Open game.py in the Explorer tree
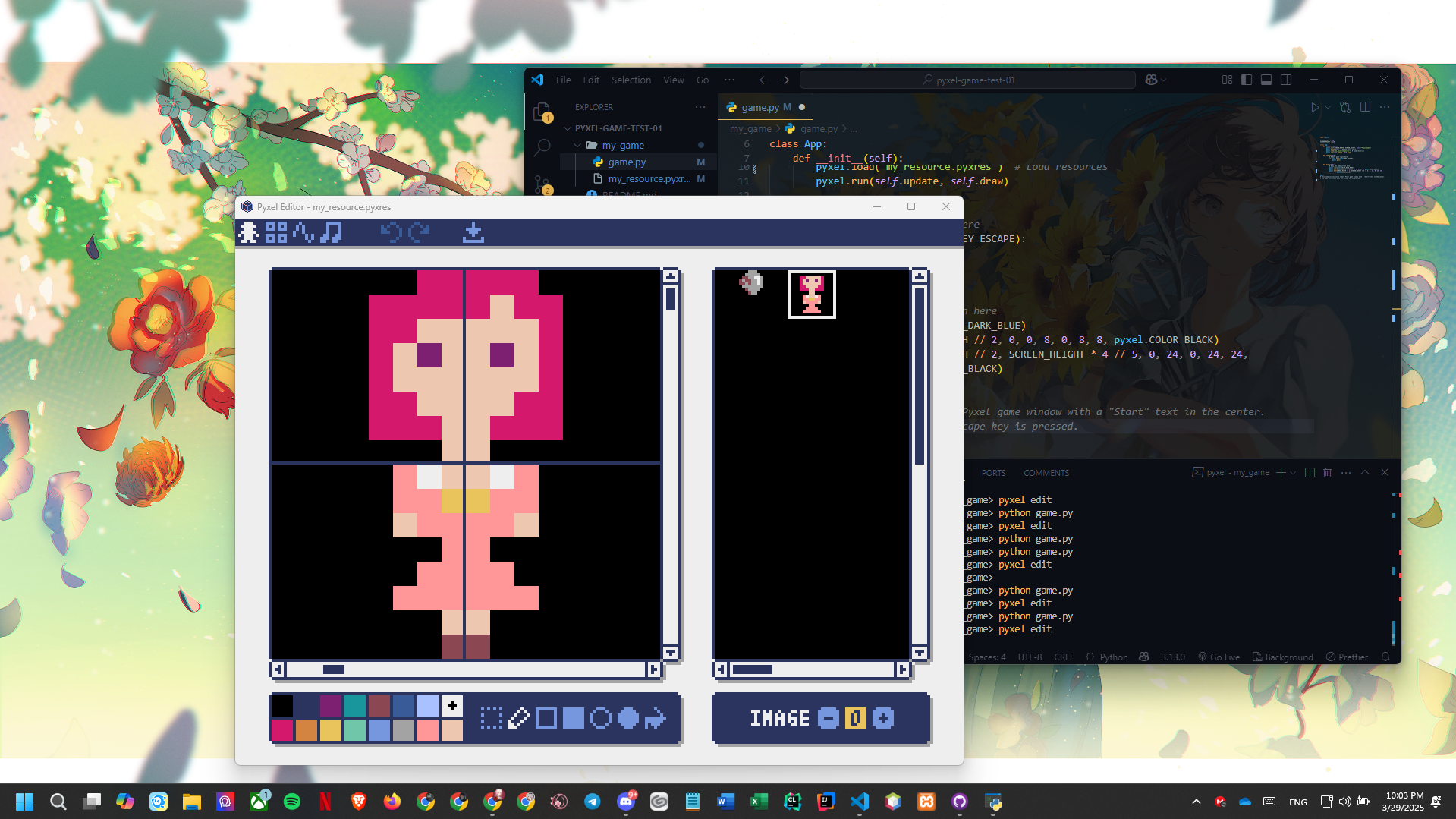Screen dimensions: 1456x819 (627, 162)
